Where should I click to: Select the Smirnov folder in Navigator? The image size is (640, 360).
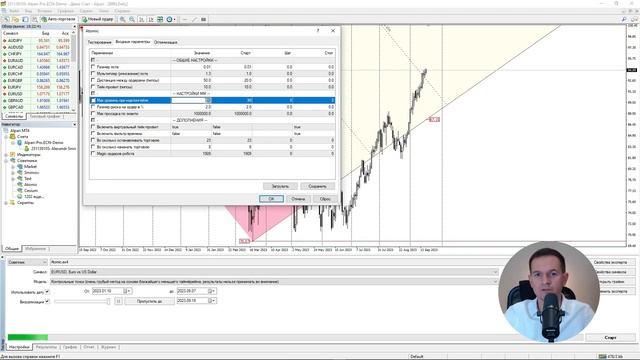pos(31,173)
